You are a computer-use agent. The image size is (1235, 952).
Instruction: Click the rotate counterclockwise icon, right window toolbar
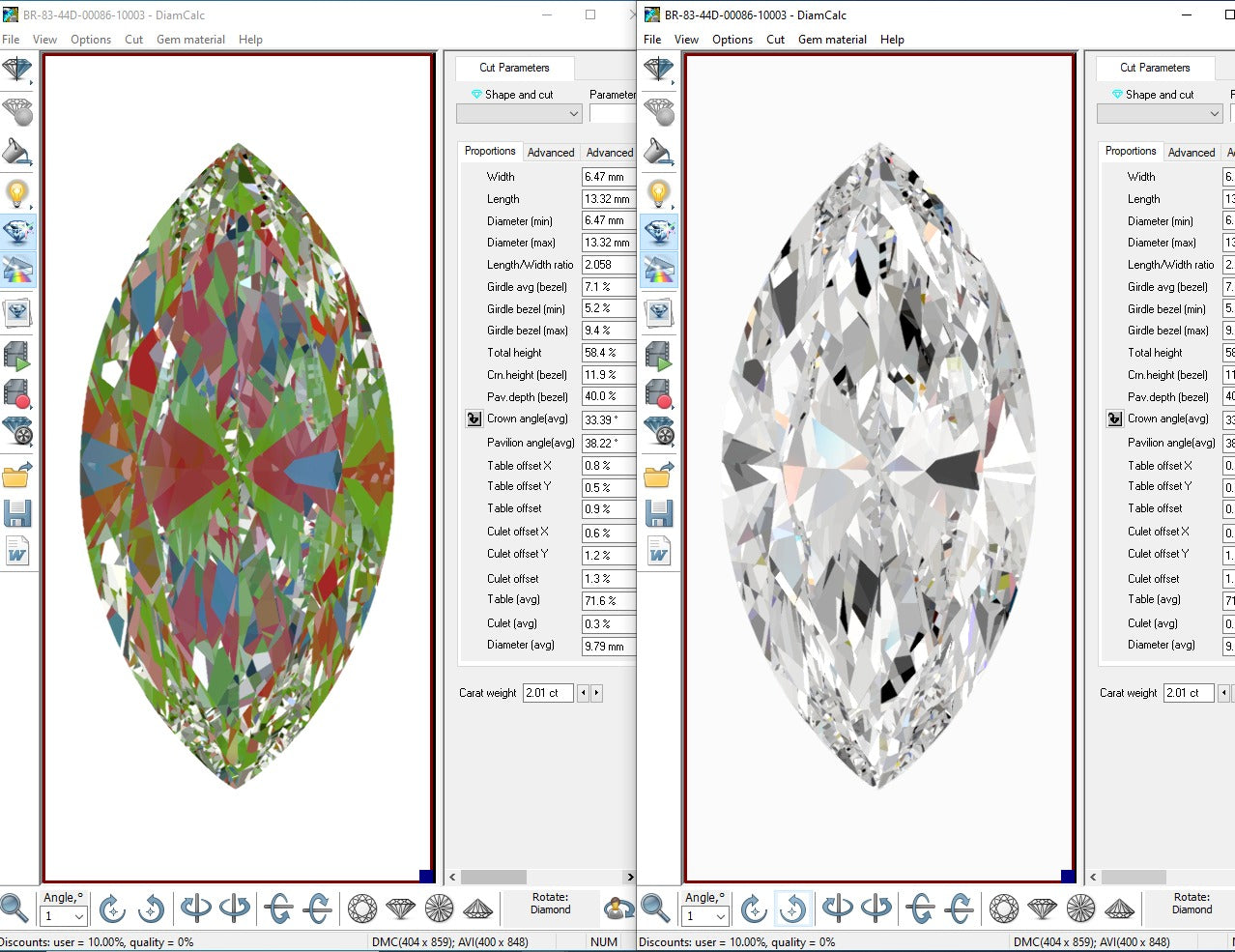792,909
